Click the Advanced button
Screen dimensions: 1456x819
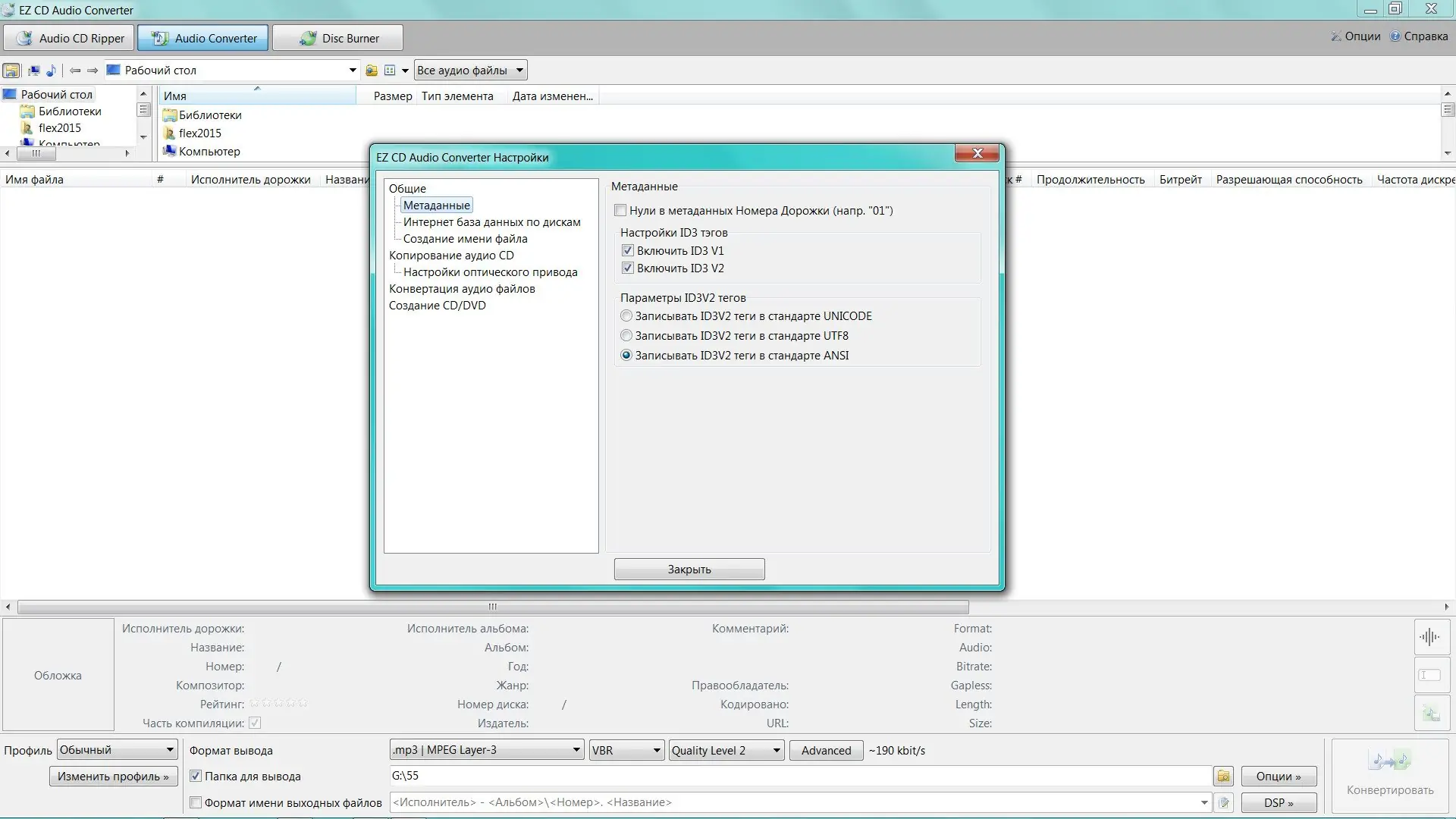click(826, 750)
